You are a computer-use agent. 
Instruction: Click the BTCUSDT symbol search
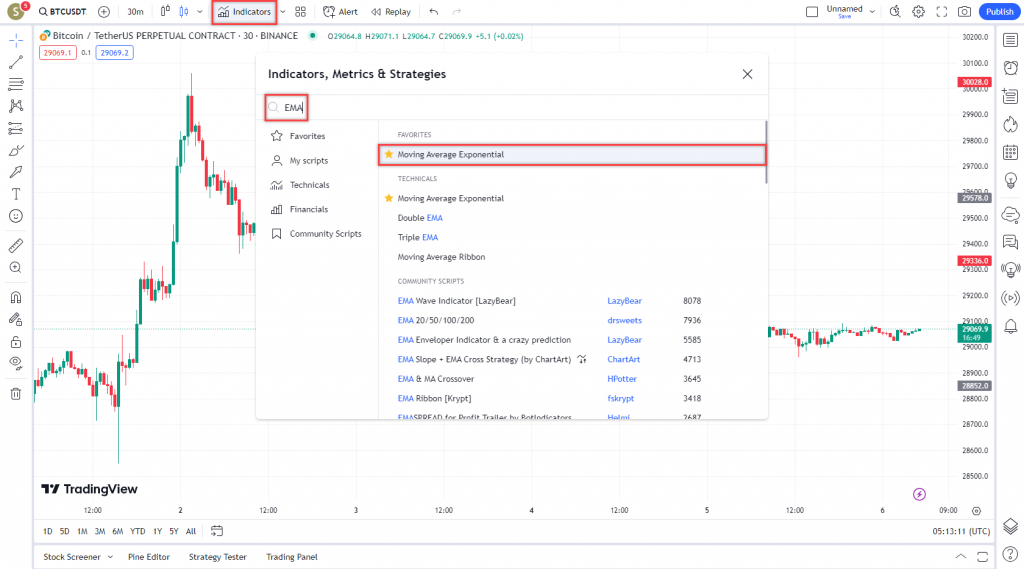pos(63,12)
